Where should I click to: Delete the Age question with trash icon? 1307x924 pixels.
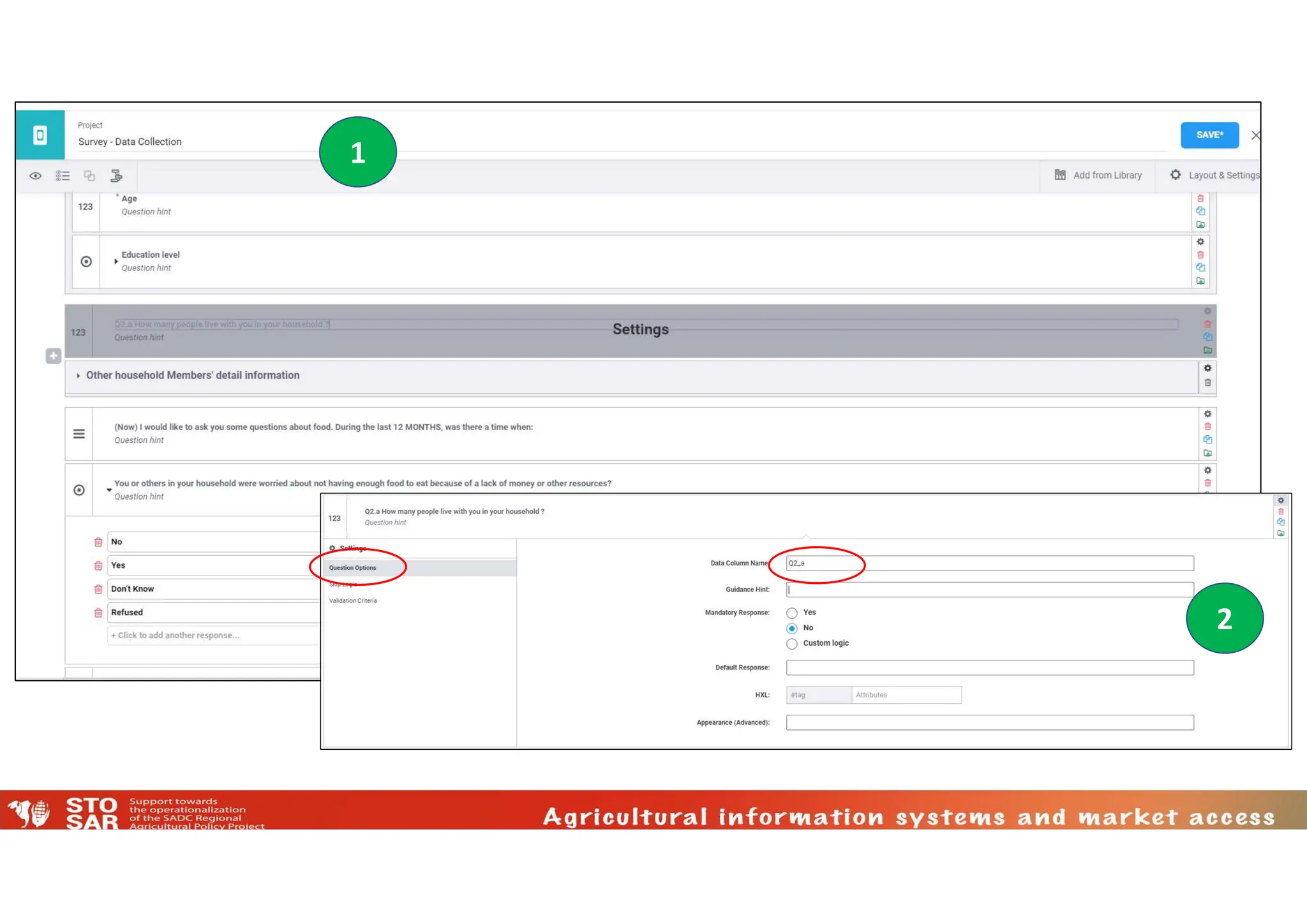1200,198
